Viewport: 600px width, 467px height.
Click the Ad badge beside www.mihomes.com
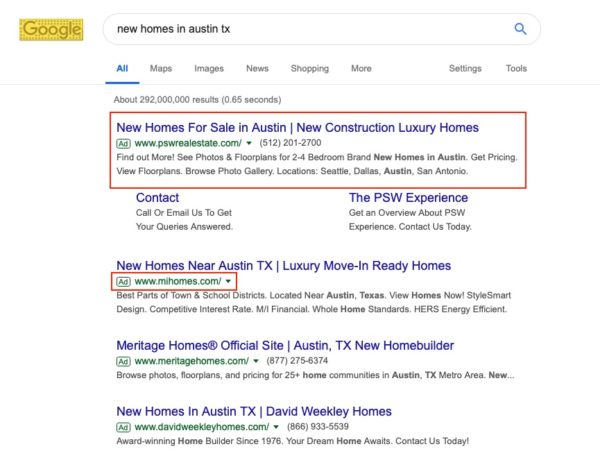pyautogui.click(x=123, y=282)
